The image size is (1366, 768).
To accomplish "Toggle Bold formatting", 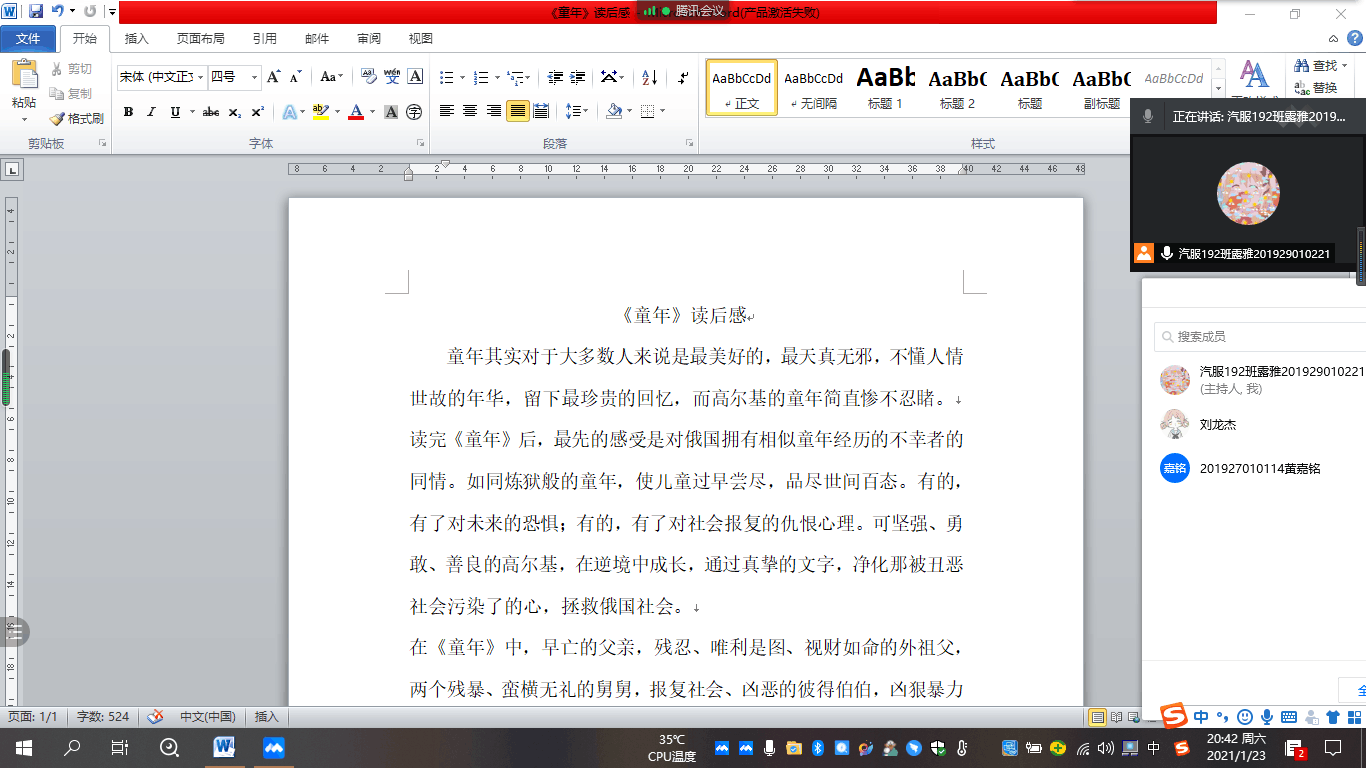I will point(128,112).
